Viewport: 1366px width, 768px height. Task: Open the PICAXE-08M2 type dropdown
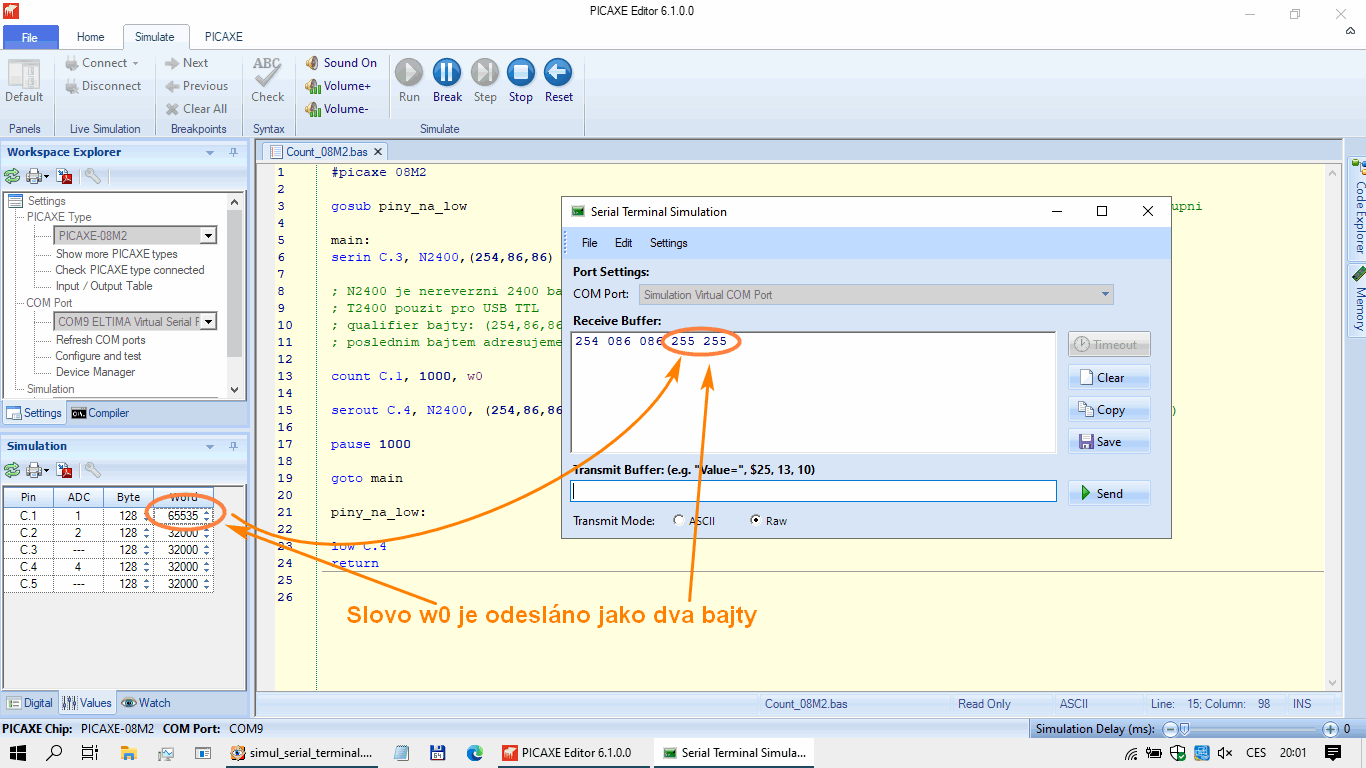[207, 236]
